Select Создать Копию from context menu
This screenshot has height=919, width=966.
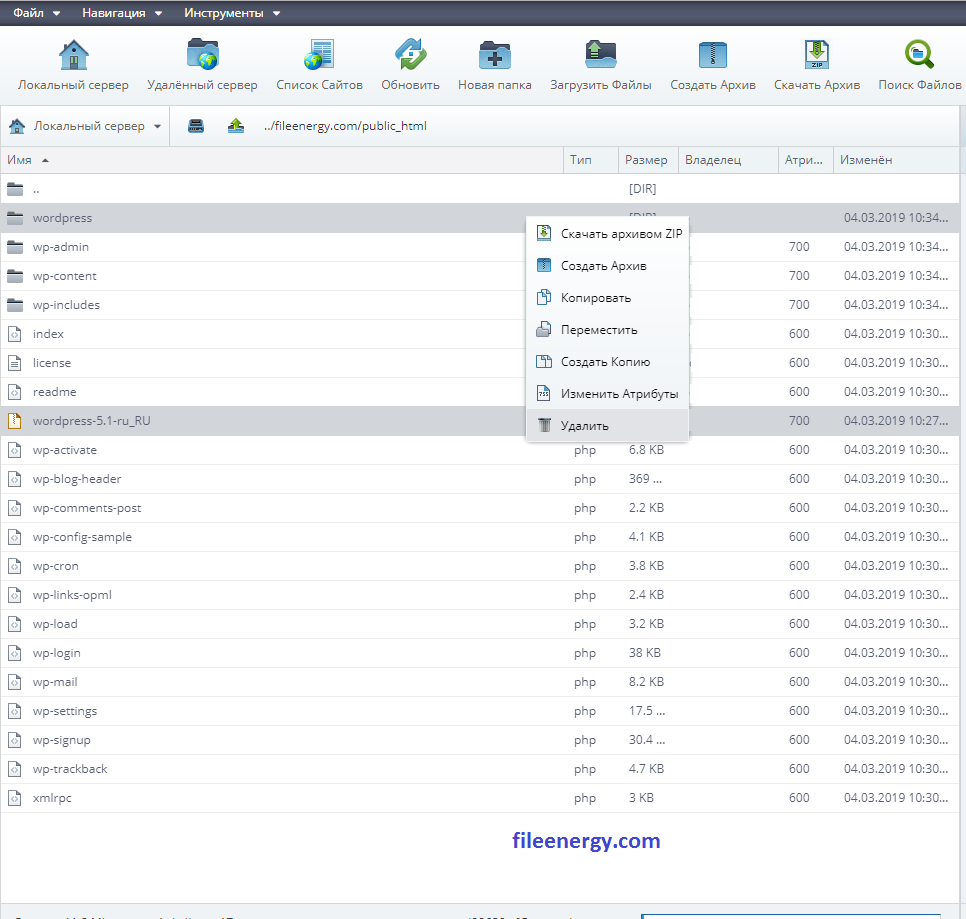tap(606, 362)
